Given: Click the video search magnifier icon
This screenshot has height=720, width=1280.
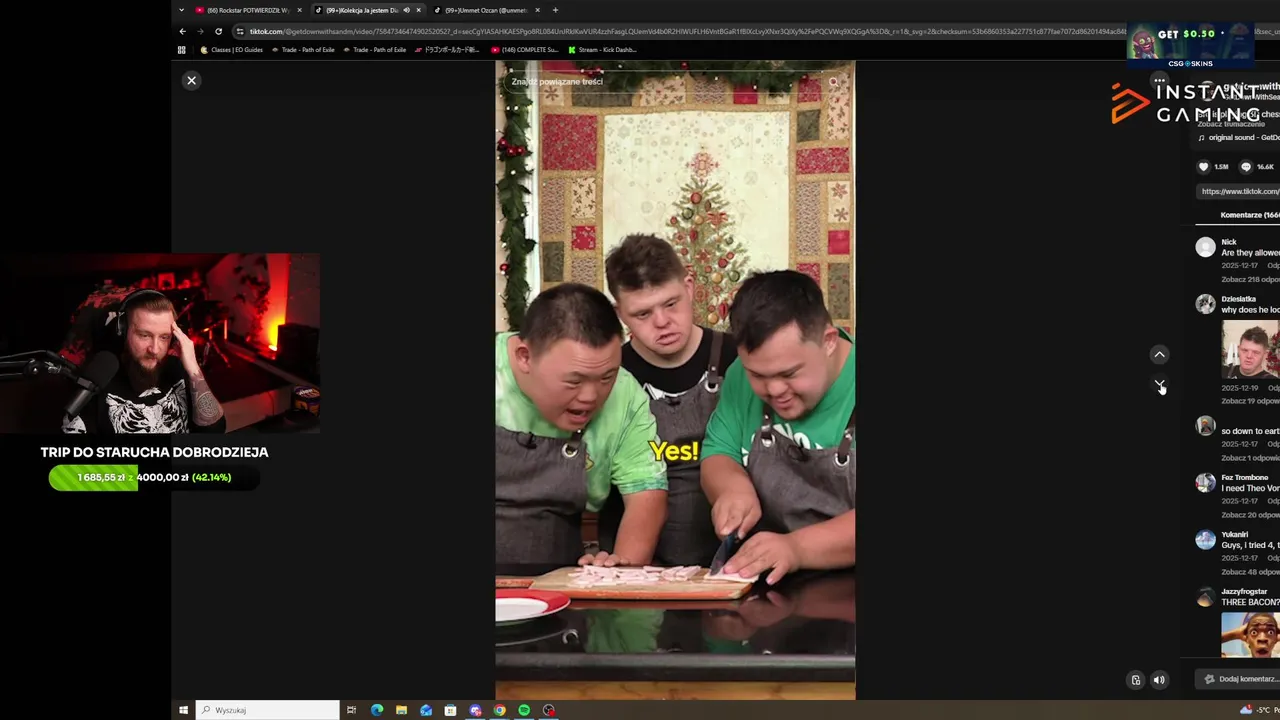Looking at the screenshot, I should [833, 82].
